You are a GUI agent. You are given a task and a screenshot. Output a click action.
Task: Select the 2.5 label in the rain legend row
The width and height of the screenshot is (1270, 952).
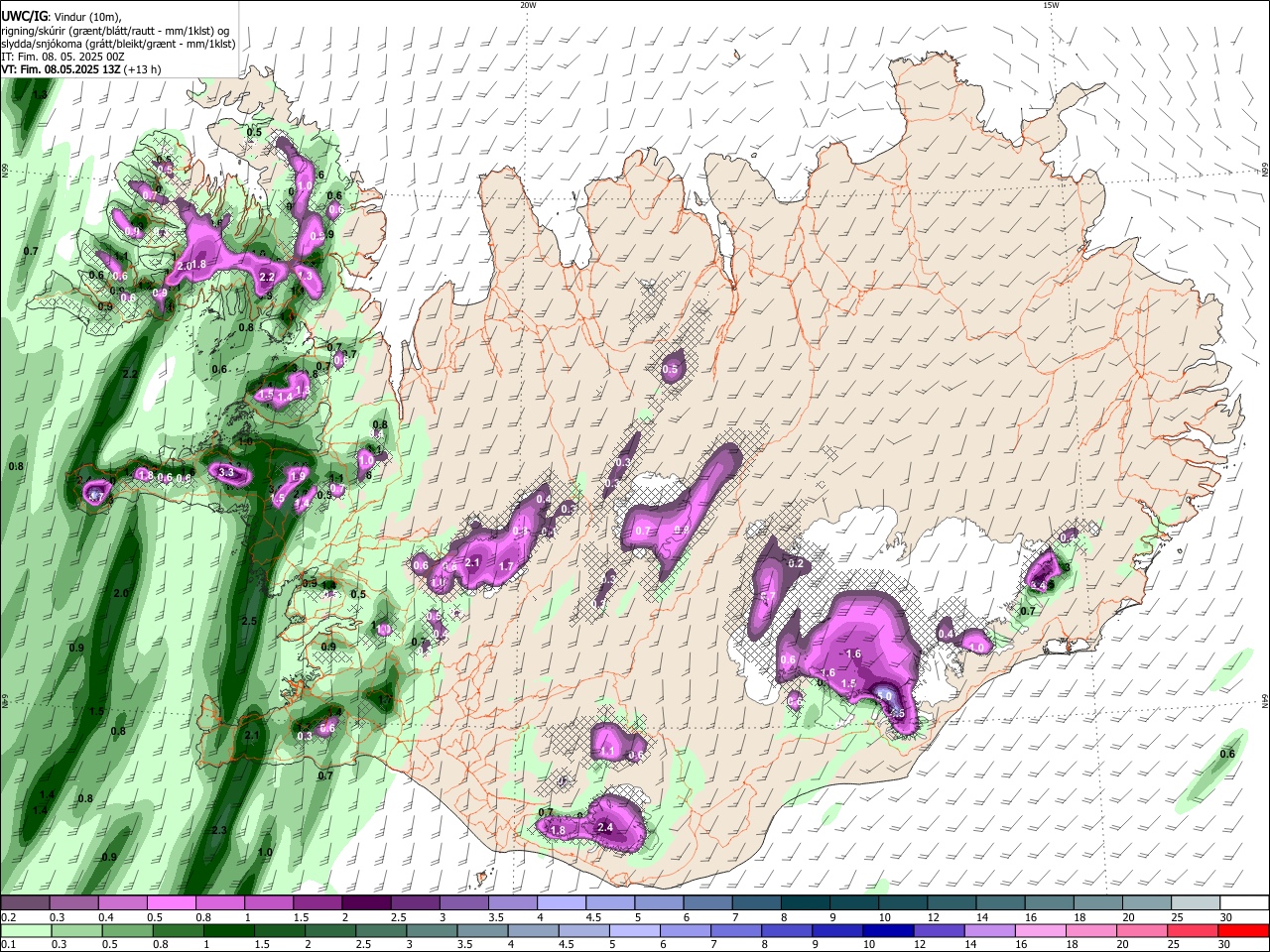tap(362, 944)
